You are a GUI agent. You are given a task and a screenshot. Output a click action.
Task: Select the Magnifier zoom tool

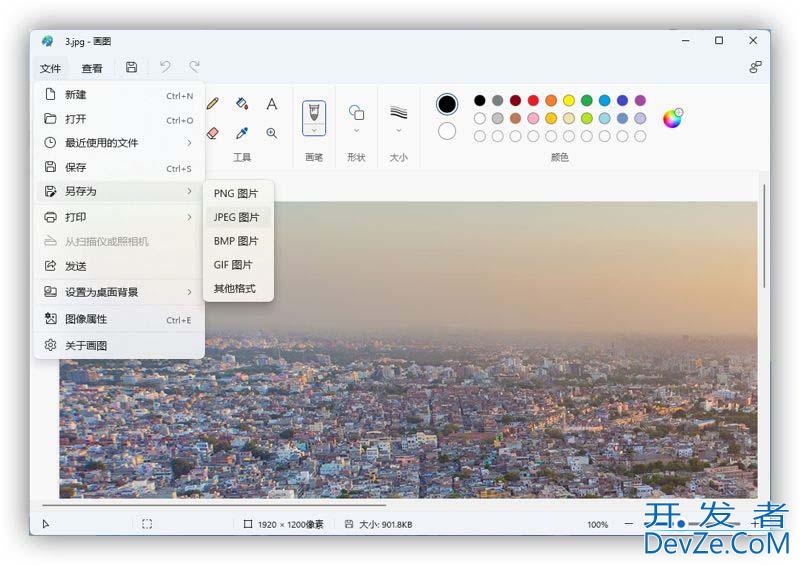point(272,133)
